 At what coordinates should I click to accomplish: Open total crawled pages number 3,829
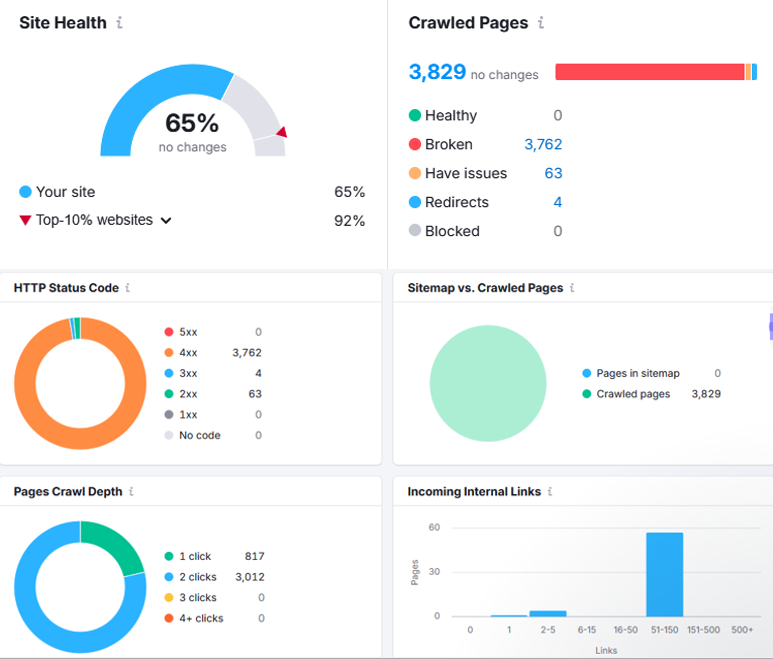tap(437, 72)
